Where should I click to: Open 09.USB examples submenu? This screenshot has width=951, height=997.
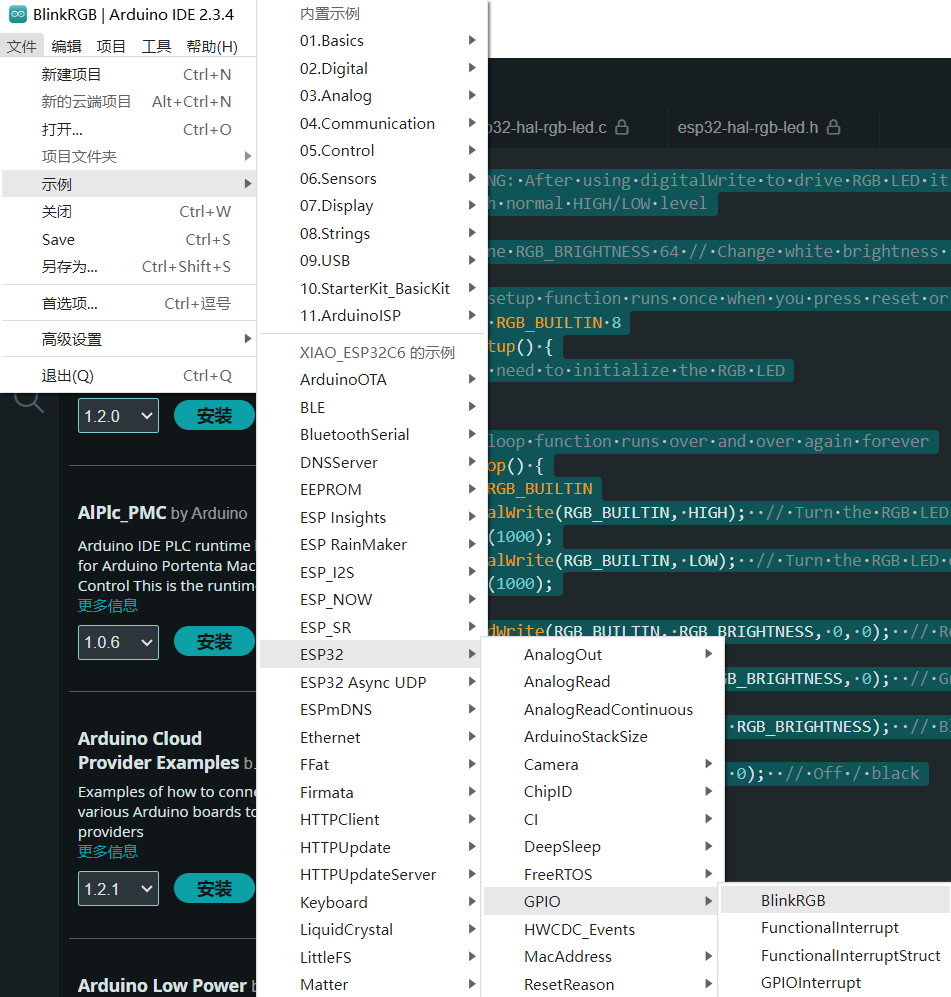click(373, 261)
